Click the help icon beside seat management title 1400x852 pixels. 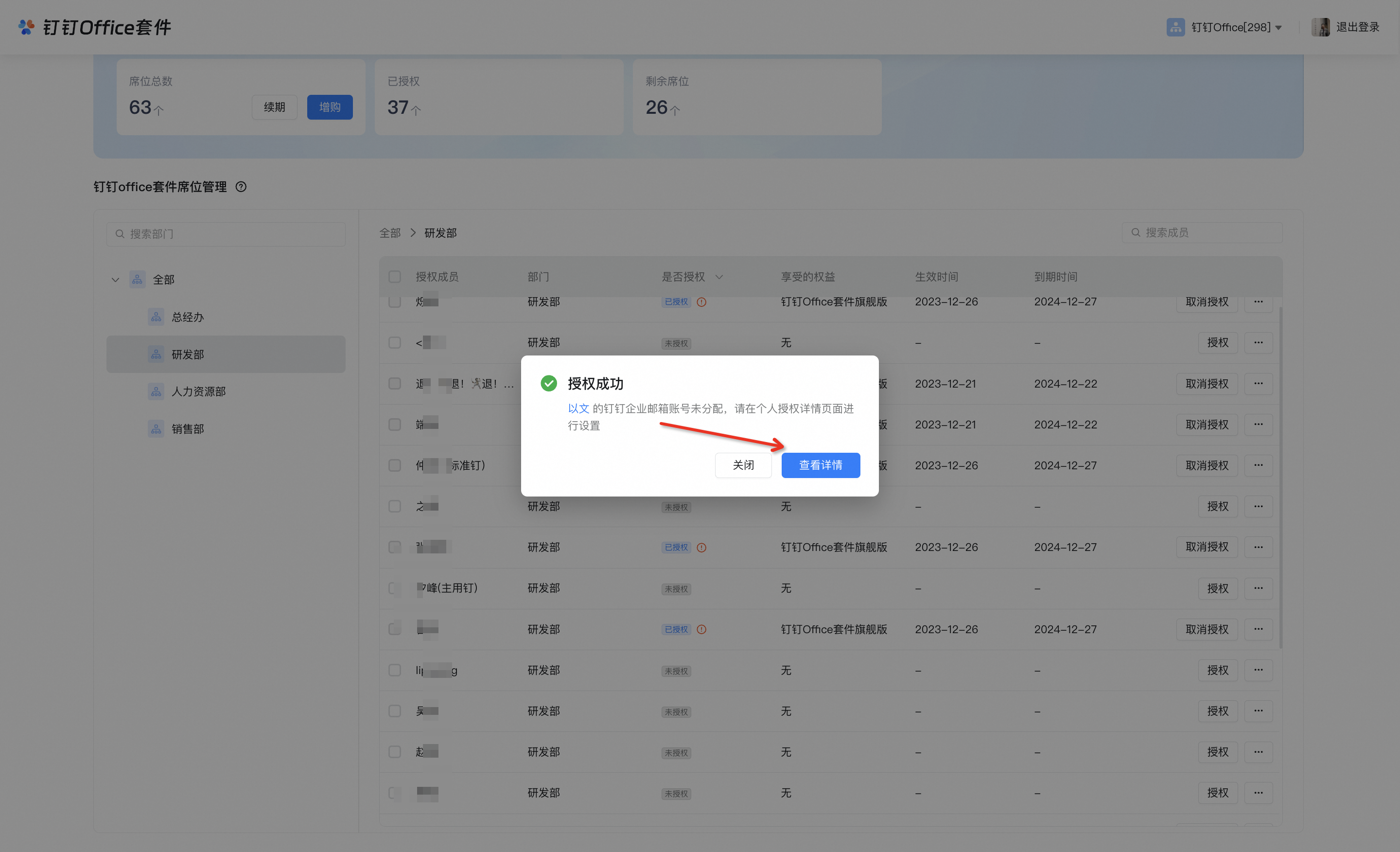click(x=241, y=187)
